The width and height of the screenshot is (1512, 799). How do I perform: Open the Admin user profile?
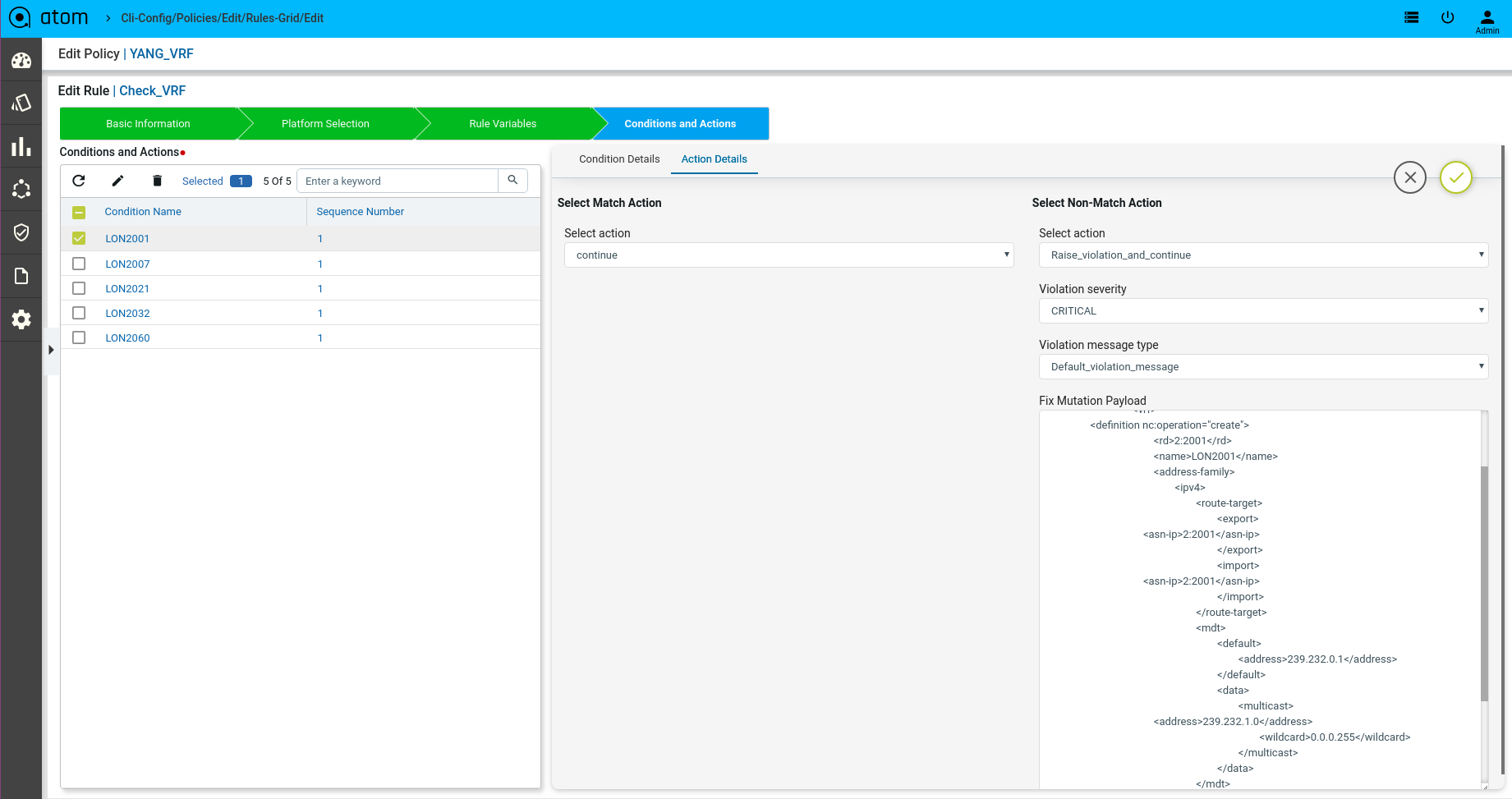[x=1487, y=21]
